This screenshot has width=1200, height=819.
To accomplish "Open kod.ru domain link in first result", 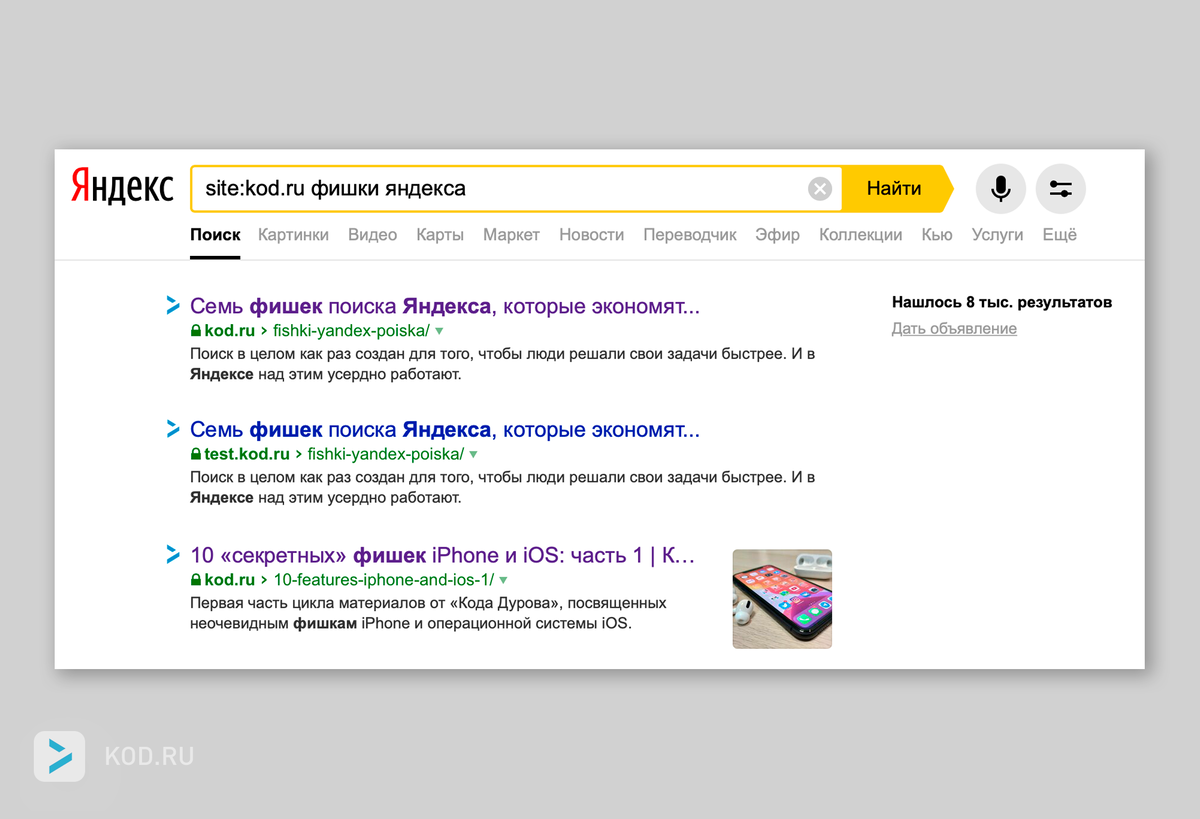I will click(230, 330).
